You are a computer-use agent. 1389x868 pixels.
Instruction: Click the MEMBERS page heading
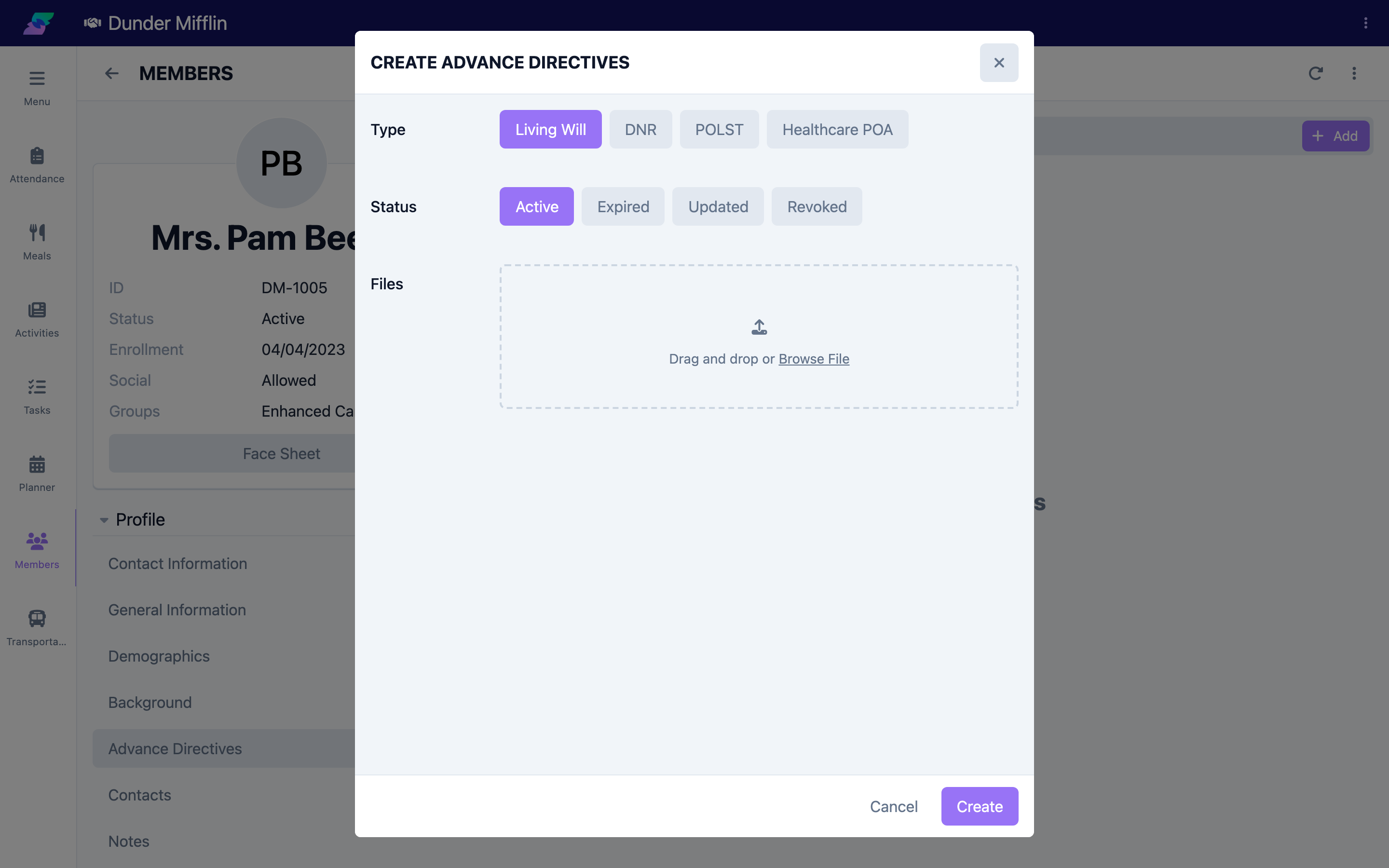(x=186, y=73)
